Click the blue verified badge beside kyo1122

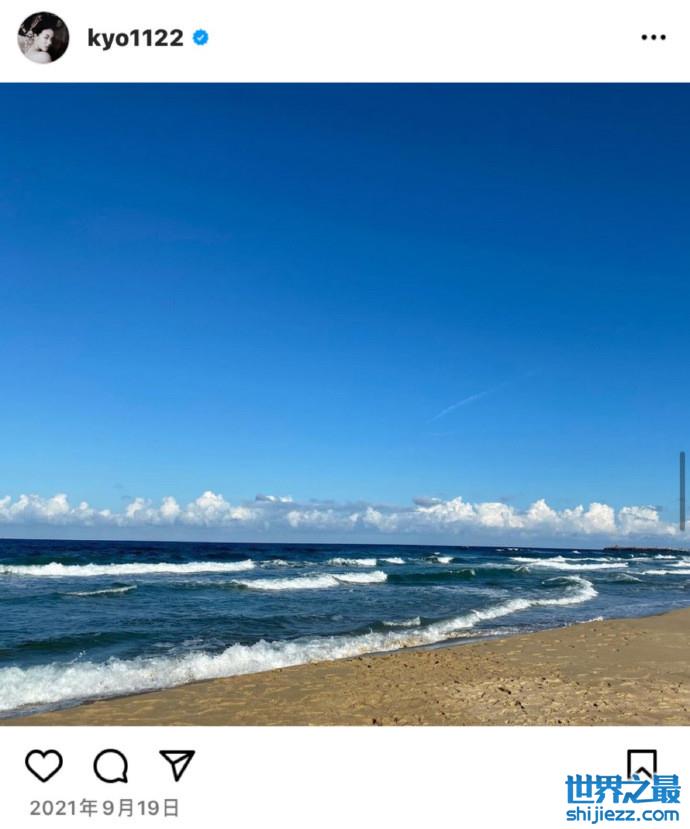pos(200,38)
